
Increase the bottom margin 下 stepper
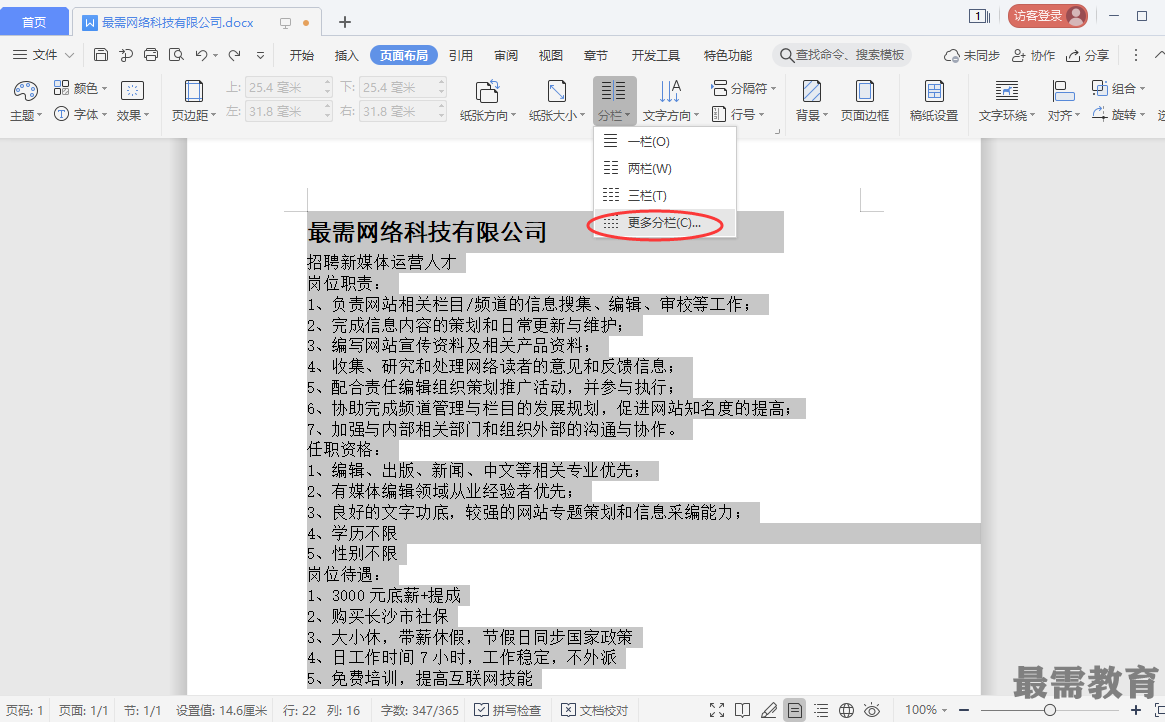coord(441,82)
